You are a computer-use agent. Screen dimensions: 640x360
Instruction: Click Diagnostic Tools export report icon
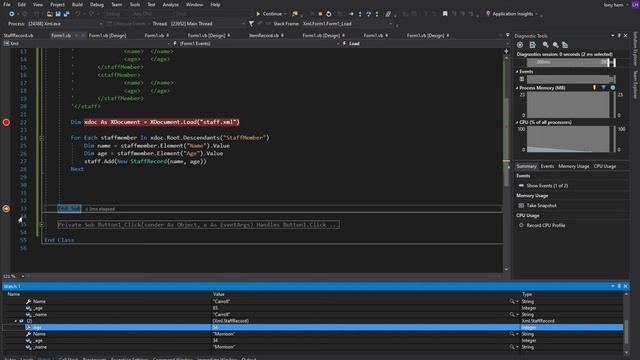coord(532,45)
